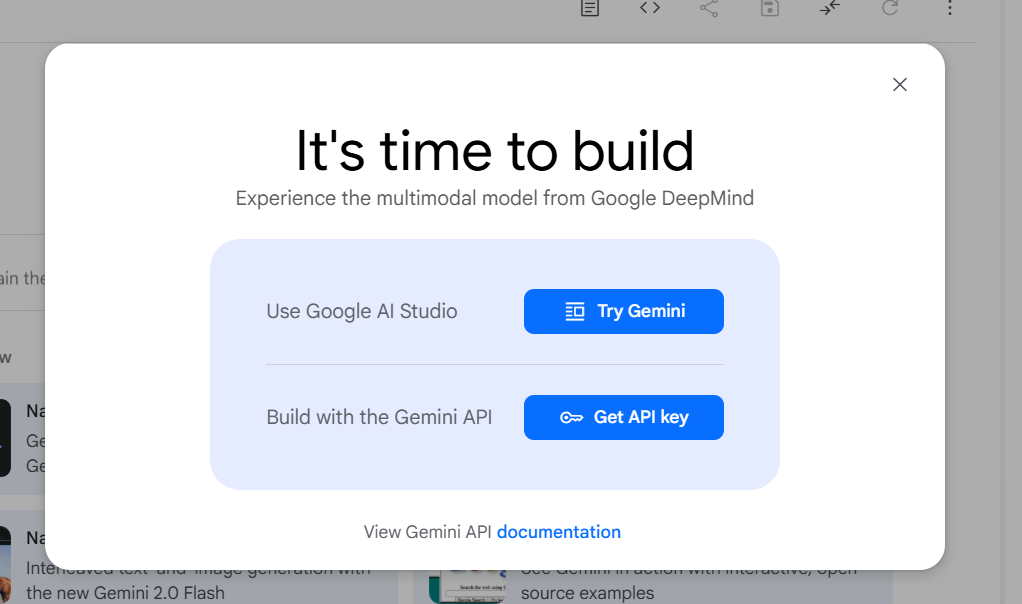The width and height of the screenshot is (1022, 604).
Task: Click the key icon on the API key button
Action: (571, 418)
